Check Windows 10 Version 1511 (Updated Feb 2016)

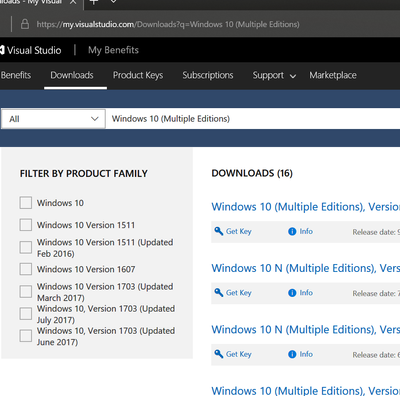point(26,248)
